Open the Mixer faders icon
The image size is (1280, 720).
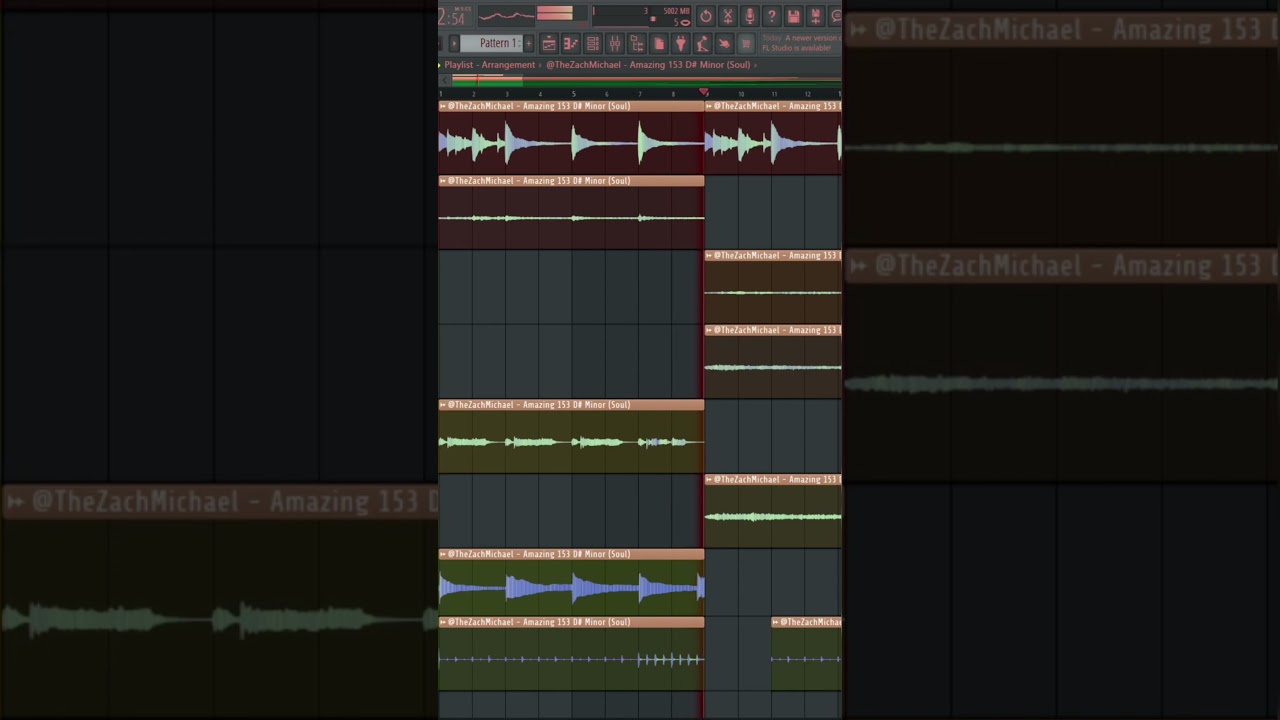[x=615, y=44]
